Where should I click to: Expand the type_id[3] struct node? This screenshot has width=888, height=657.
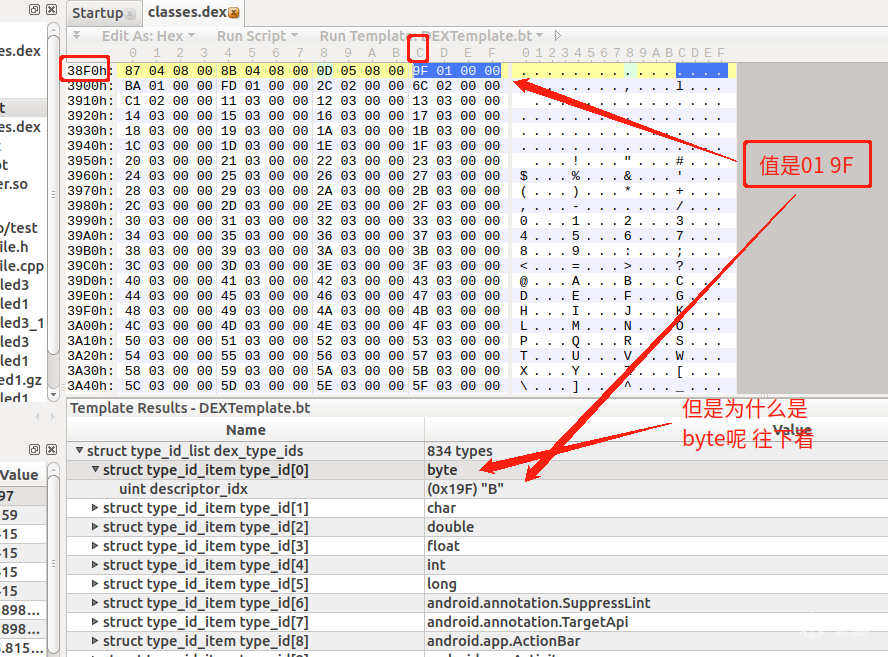point(95,546)
